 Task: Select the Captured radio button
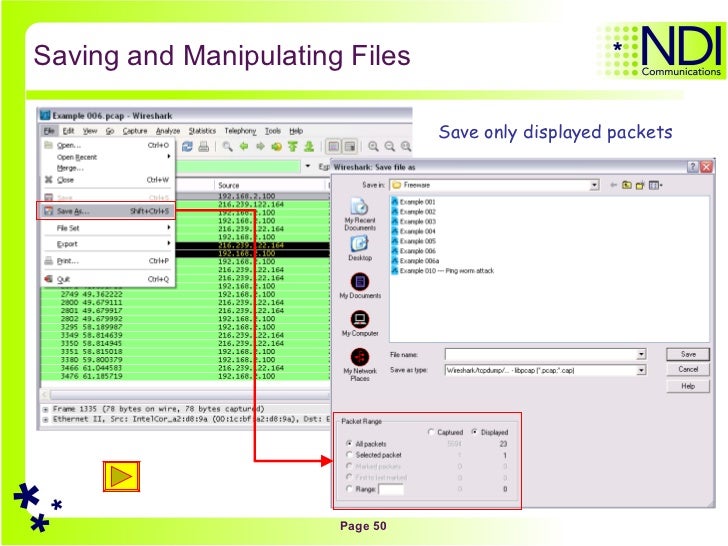click(431, 432)
